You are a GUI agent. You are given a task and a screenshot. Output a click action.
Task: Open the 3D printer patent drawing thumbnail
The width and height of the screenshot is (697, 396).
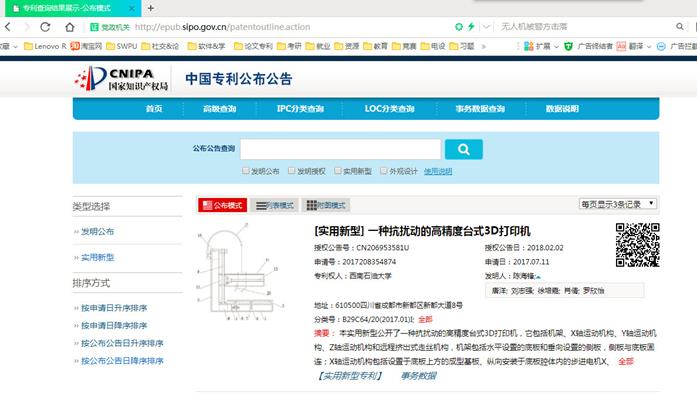point(240,272)
